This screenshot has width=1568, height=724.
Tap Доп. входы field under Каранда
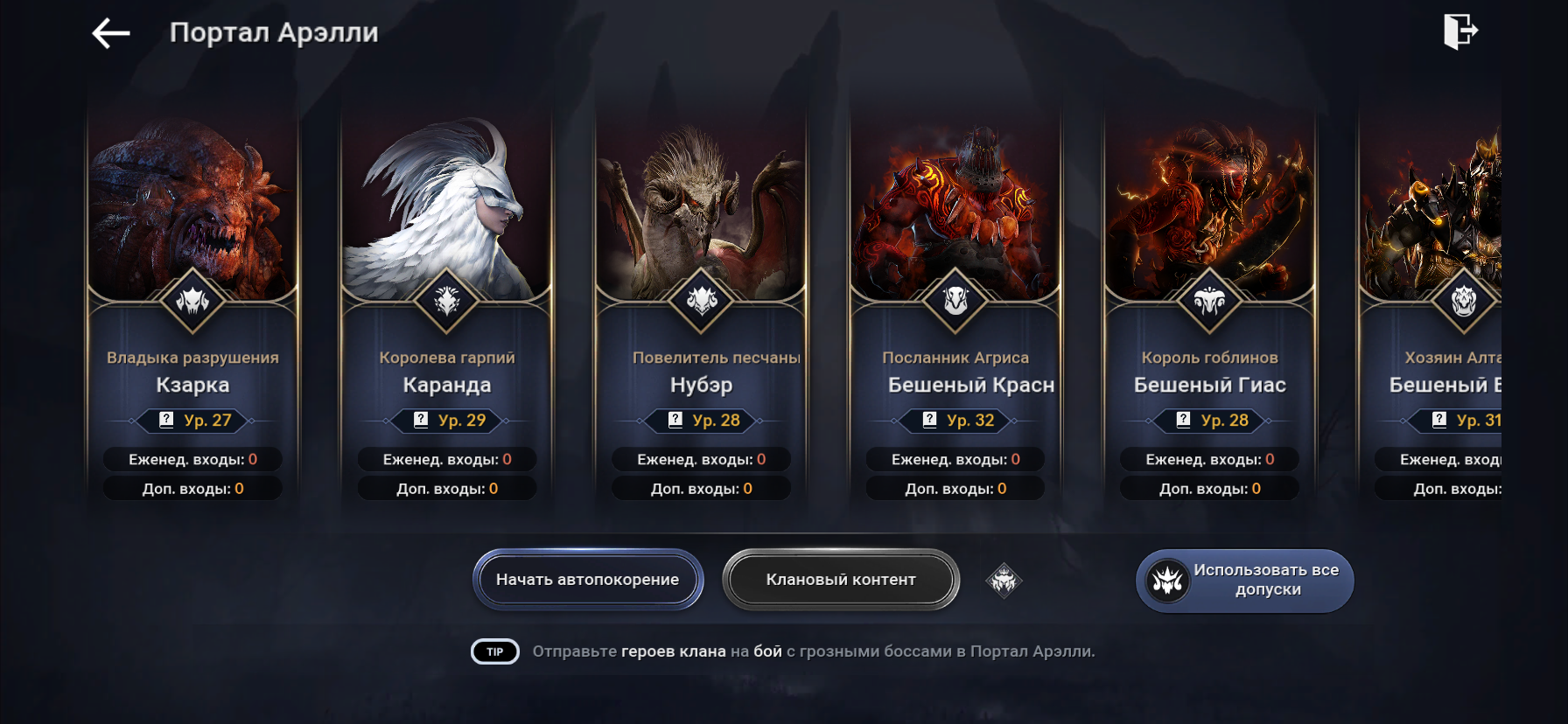click(x=447, y=489)
